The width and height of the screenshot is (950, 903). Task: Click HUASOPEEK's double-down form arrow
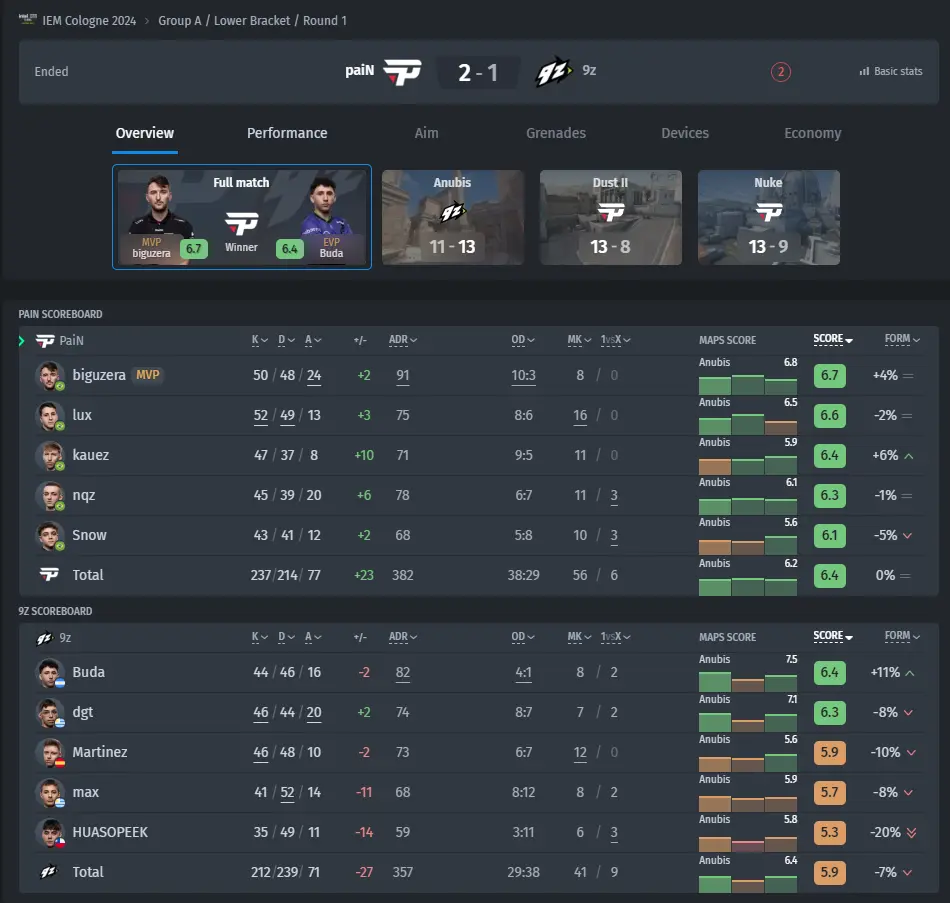tap(911, 833)
